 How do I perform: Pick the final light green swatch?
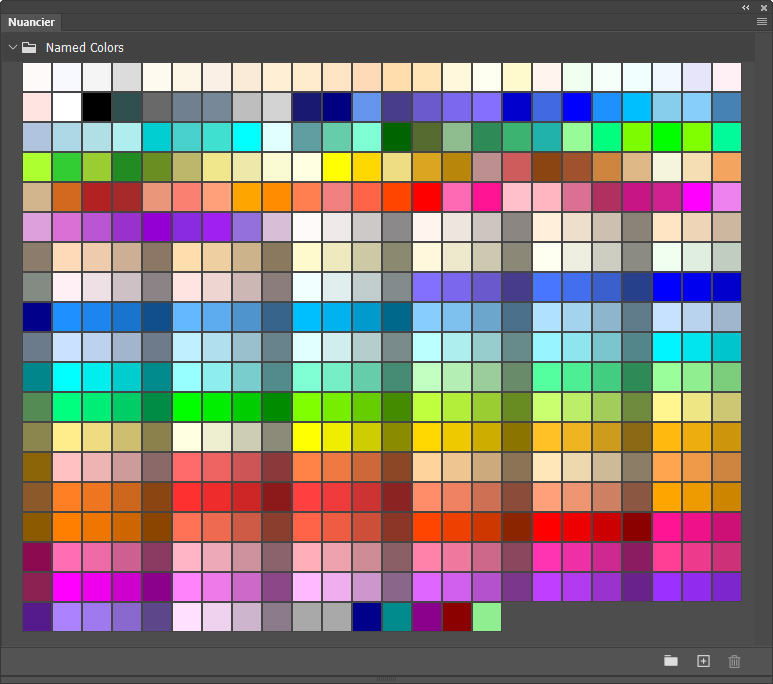tap(487, 617)
